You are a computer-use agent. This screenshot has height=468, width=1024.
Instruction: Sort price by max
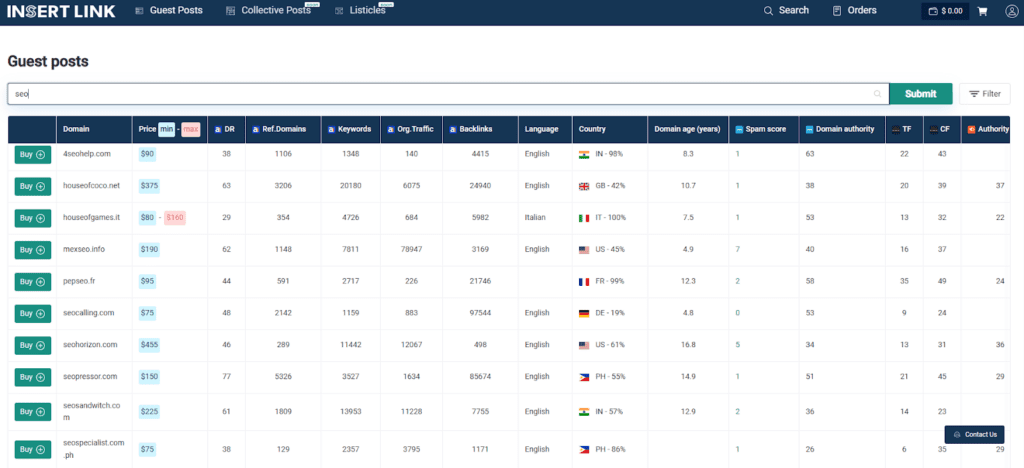[191, 129]
